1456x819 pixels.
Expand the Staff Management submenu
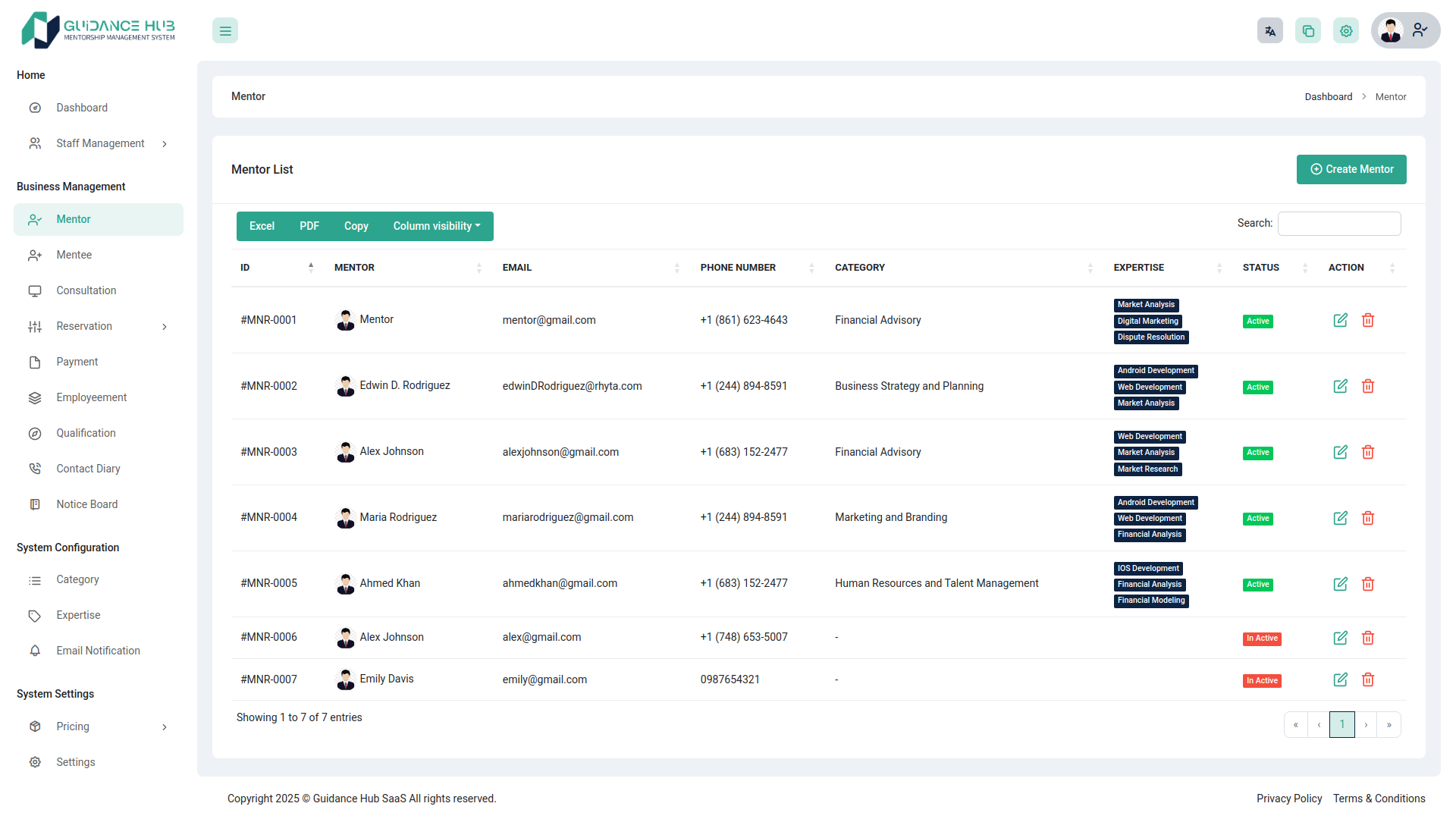point(165,143)
